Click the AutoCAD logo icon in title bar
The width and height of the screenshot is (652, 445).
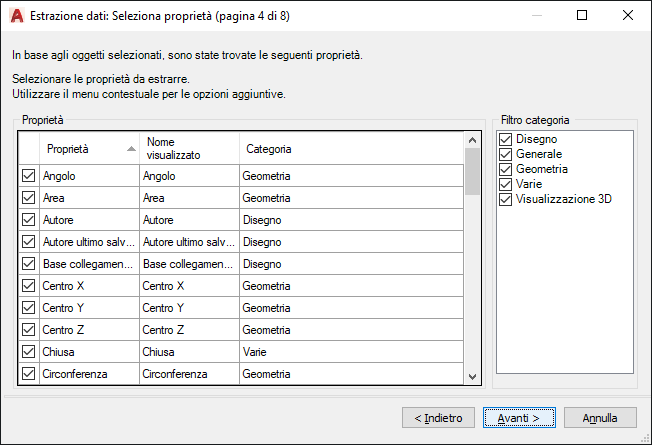[16, 15]
